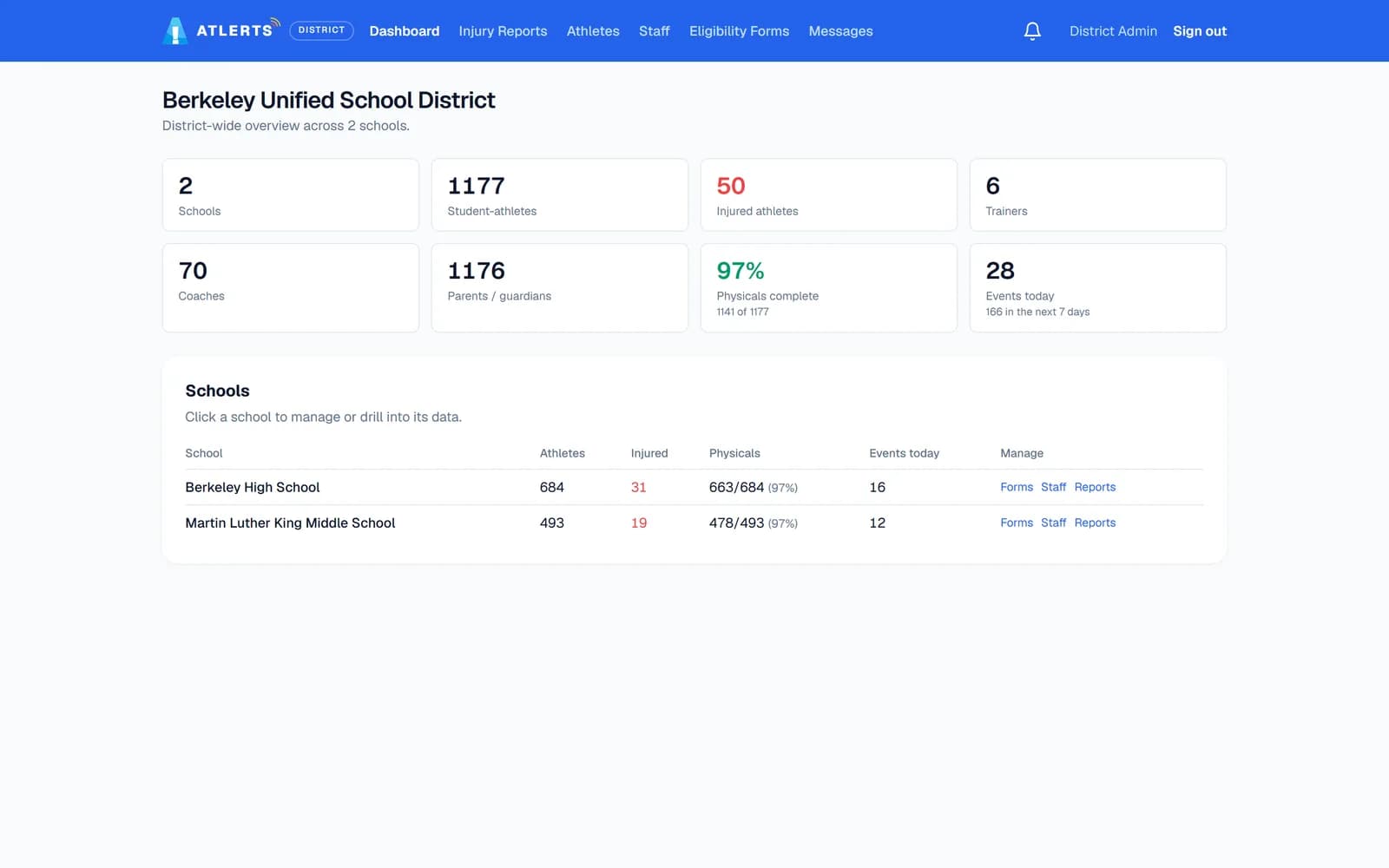Click the DISTRICT badge in header
Viewport: 1389px width, 868px height.
[x=321, y=30]
